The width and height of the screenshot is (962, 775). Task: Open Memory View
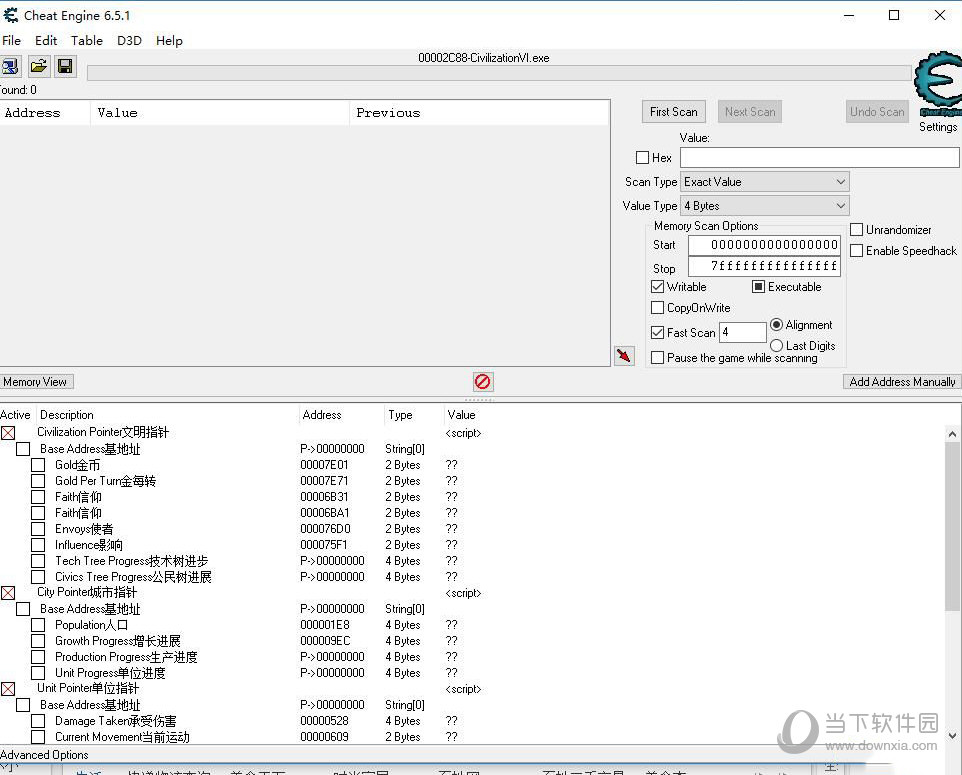point(36,382)
